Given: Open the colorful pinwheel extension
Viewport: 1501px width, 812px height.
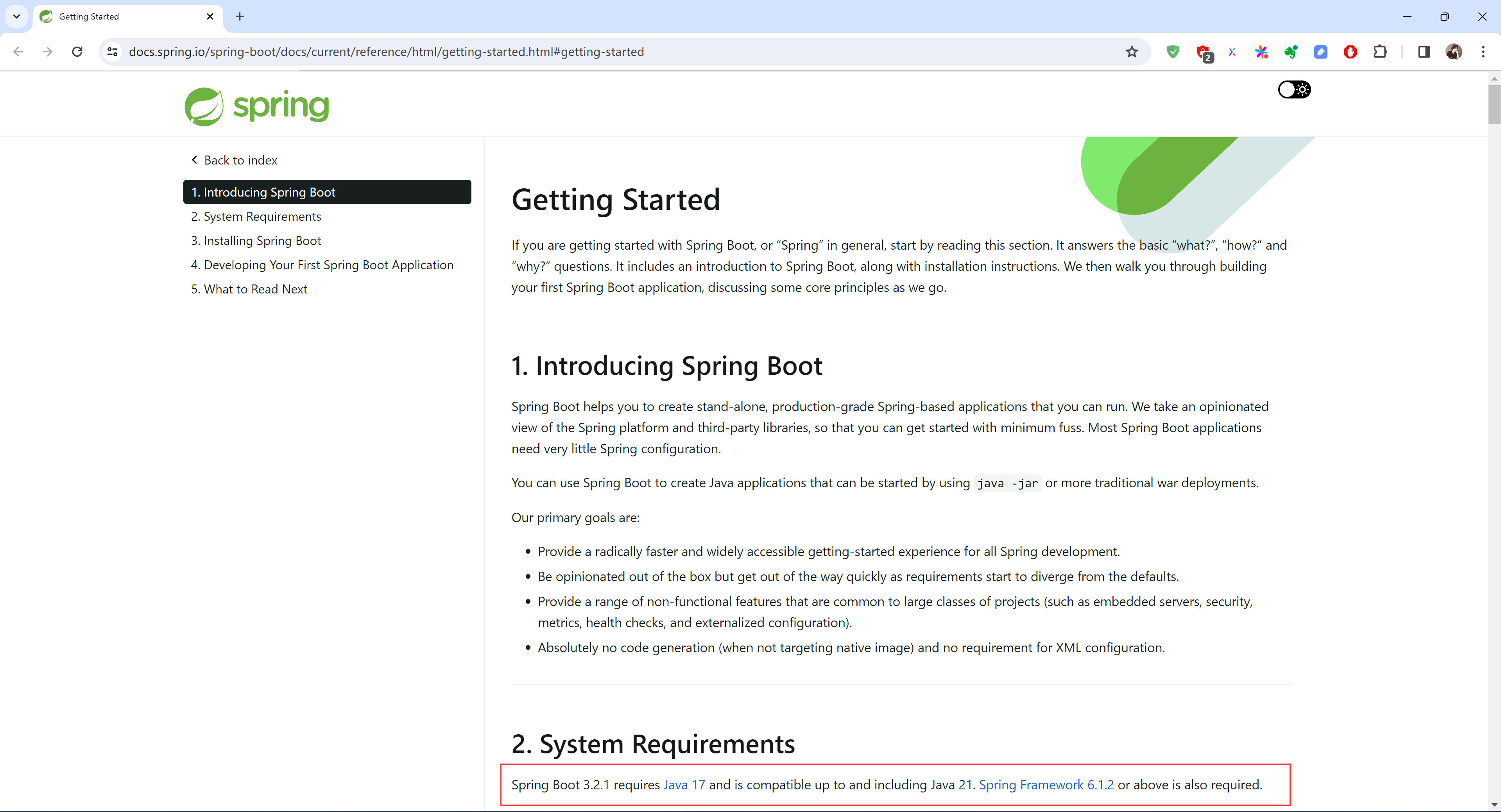Looking at the screenshot, I should point(1261,52).
